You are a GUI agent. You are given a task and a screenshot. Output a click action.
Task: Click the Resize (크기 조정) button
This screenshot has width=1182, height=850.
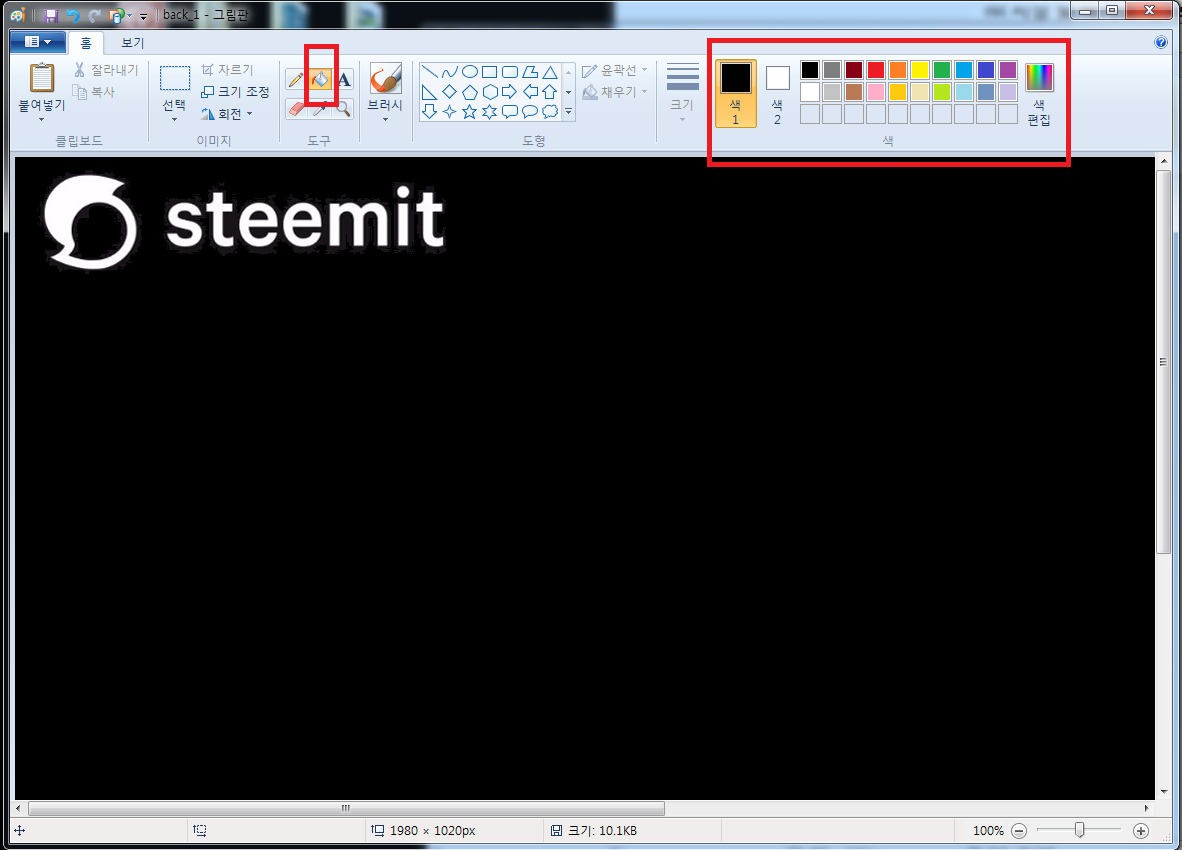(x=234, y=92)
